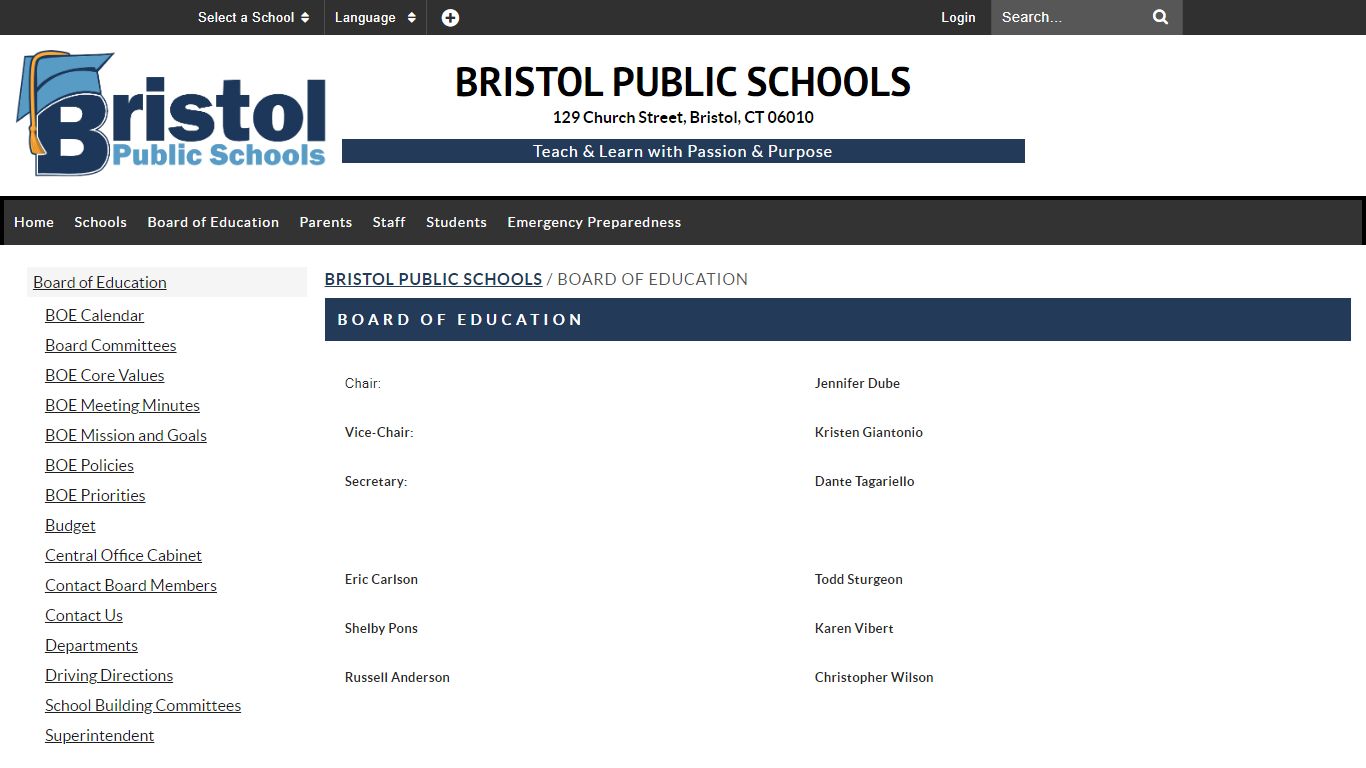
Task: Open the Parents menu item
Action: 326,222
